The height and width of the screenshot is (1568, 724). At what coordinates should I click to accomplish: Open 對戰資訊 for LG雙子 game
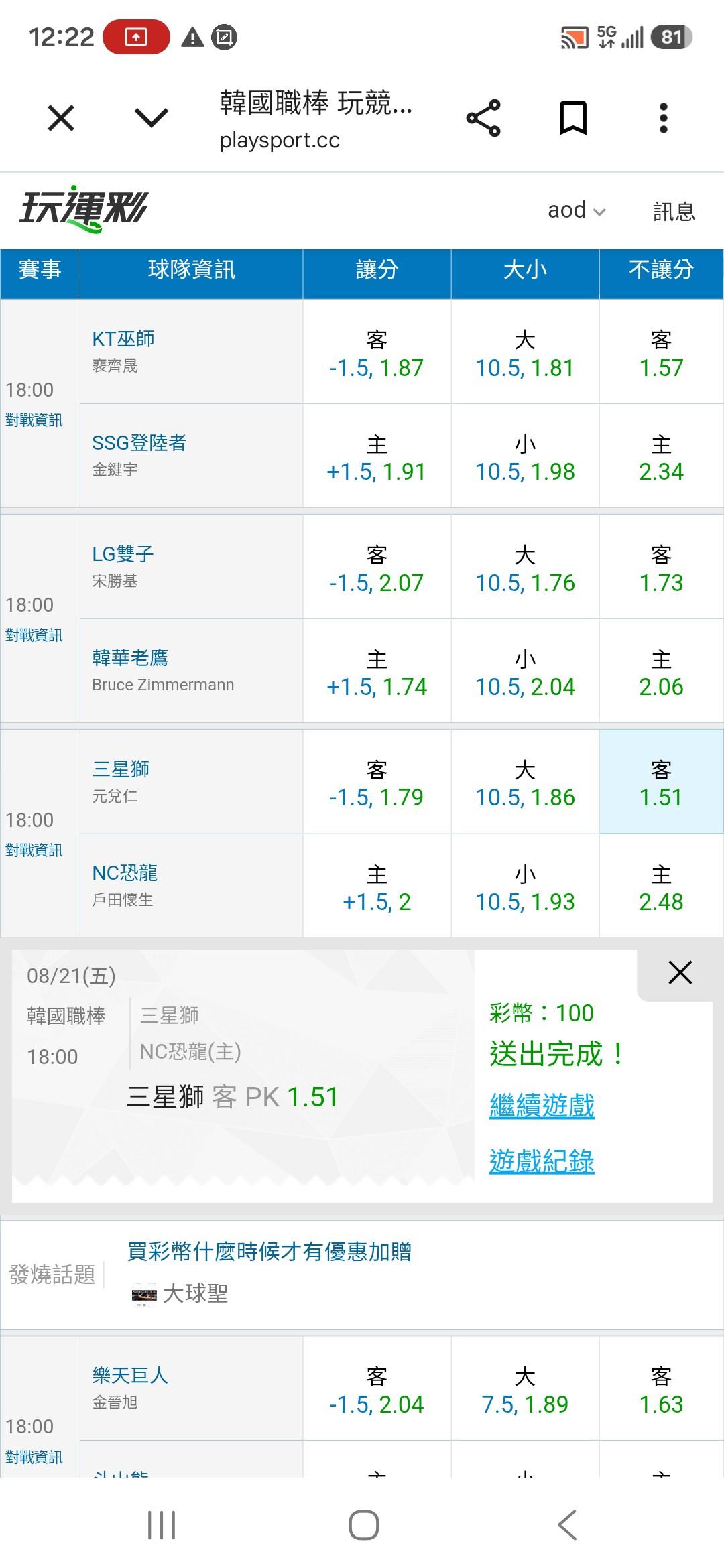[34, 635]
